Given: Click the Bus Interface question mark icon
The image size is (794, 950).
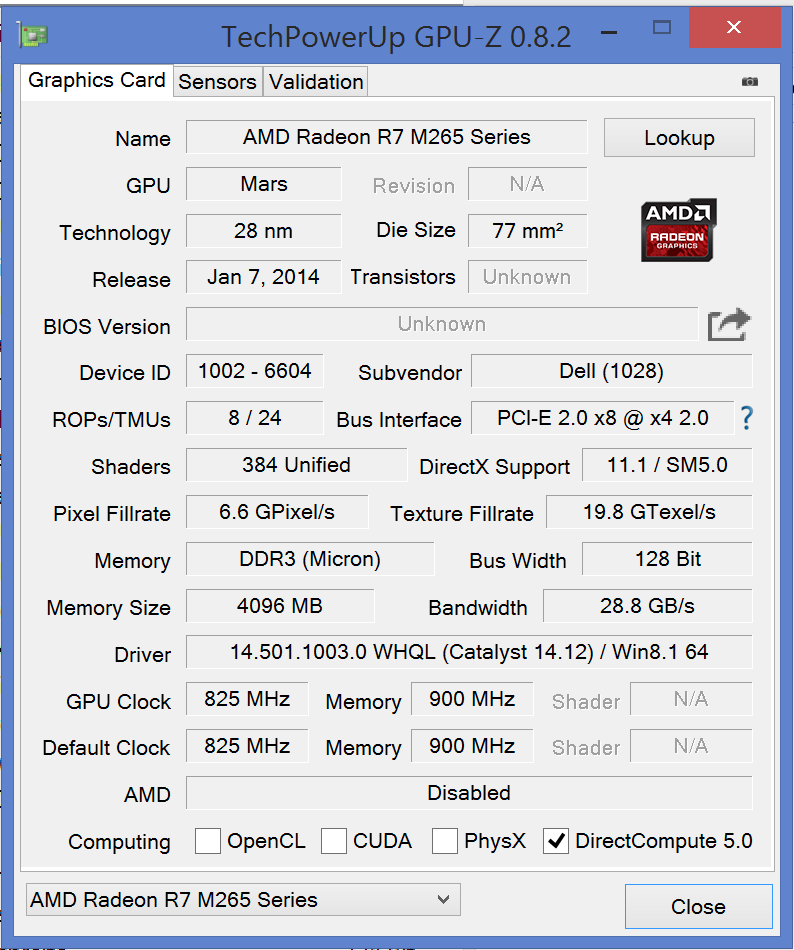Looking at the screenshot, I should pyautogui.click(x=745, y=418).
